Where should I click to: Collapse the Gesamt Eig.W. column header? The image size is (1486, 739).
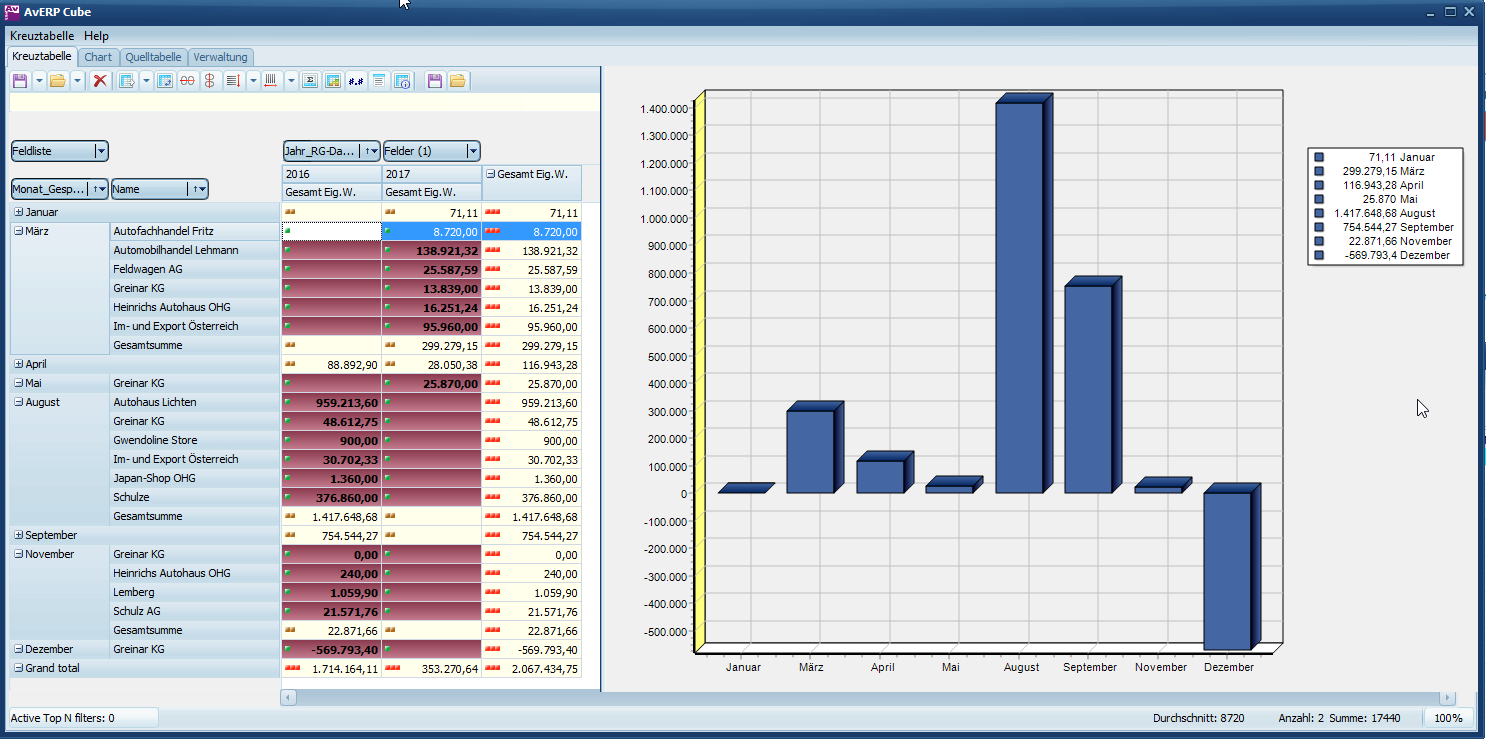(490, 174)
